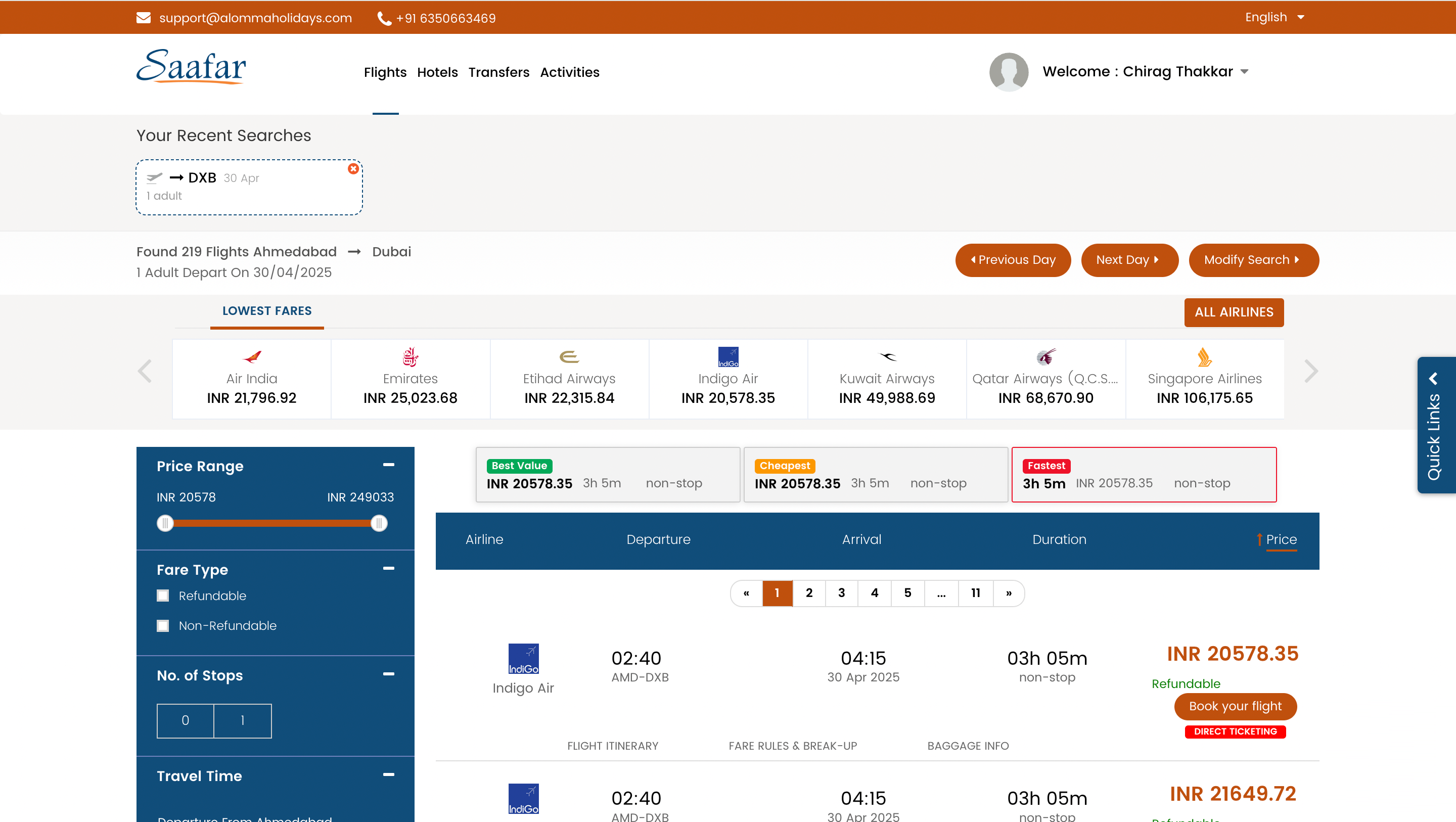Click the minimum price slider handle
This screenshot has height=822, width=1456.
click(165, 524)
